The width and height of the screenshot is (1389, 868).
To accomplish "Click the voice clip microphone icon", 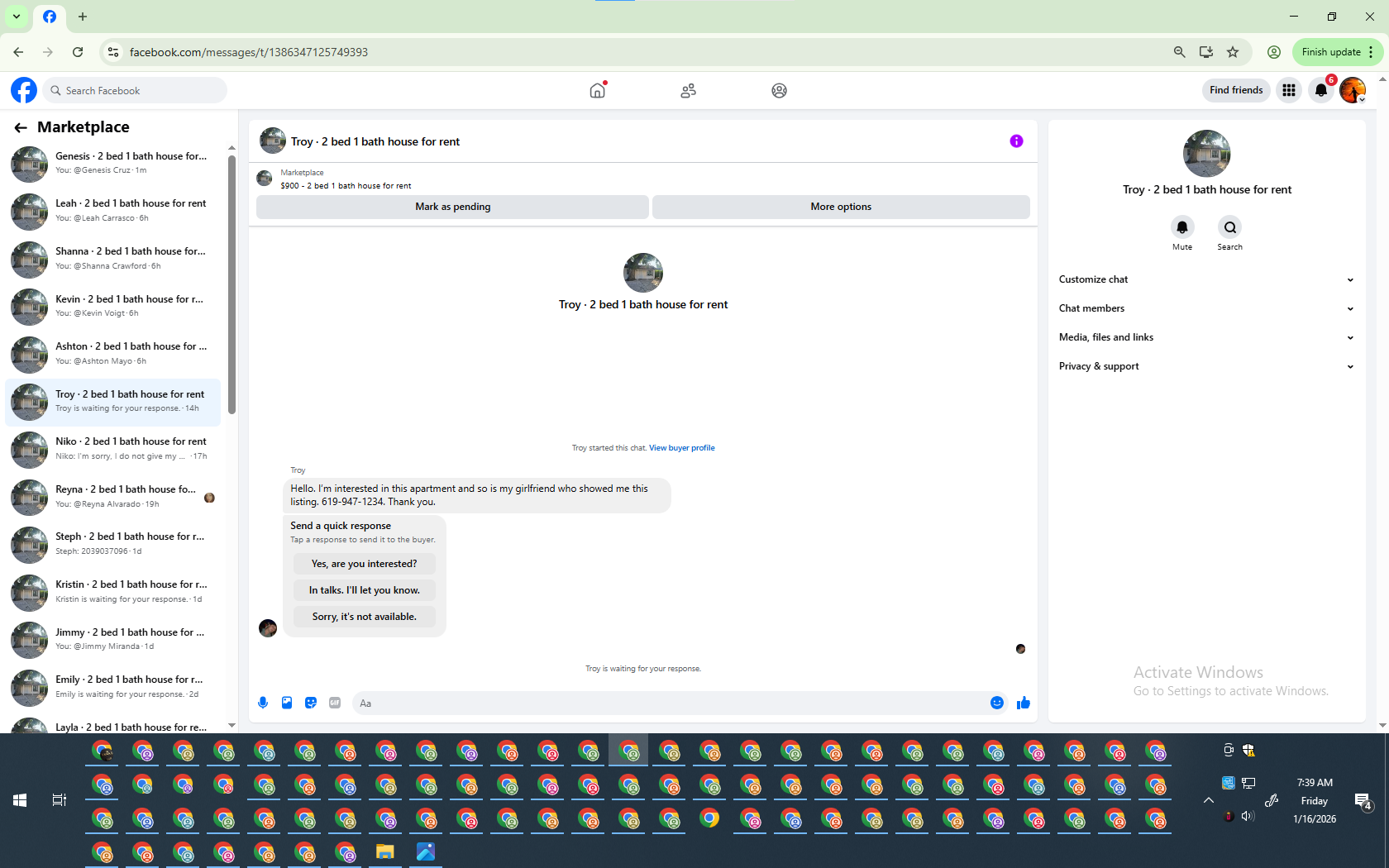I will 263,703.
